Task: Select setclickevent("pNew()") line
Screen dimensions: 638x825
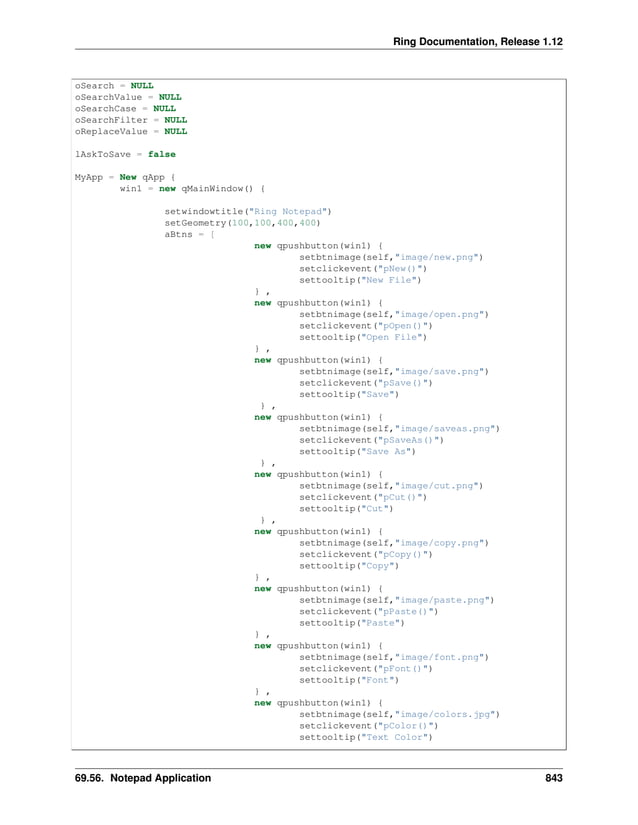Action: coord(363,268)
